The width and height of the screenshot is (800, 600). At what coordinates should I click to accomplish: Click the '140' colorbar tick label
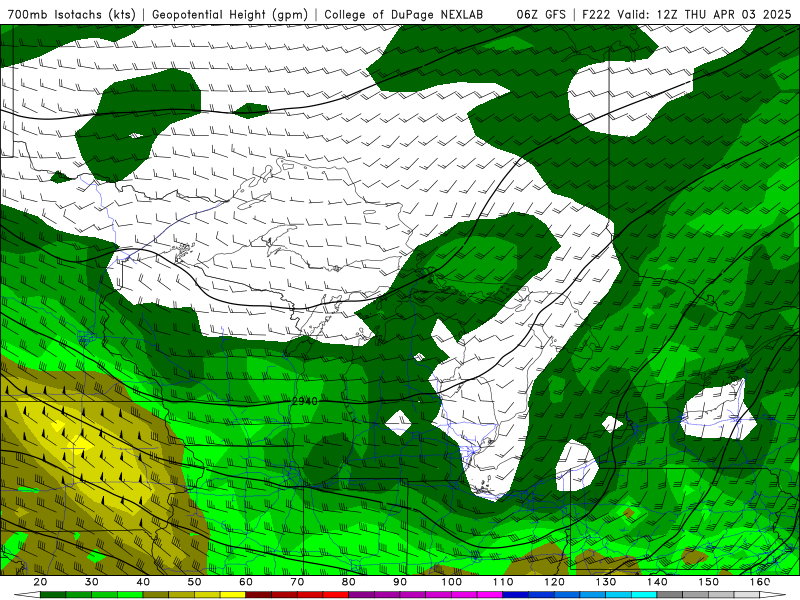(x=657, y=582)
